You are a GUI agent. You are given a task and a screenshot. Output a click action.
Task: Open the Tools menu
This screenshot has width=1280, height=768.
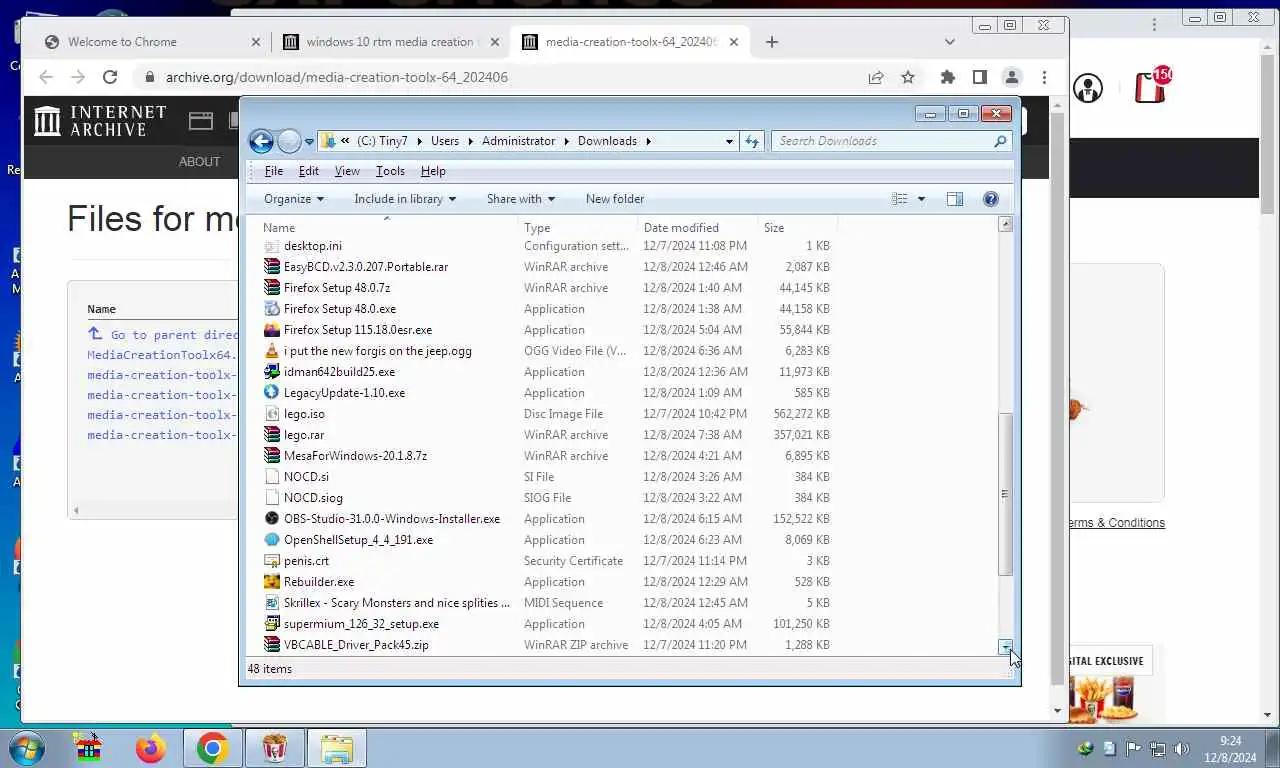click(x=390, y=171)
